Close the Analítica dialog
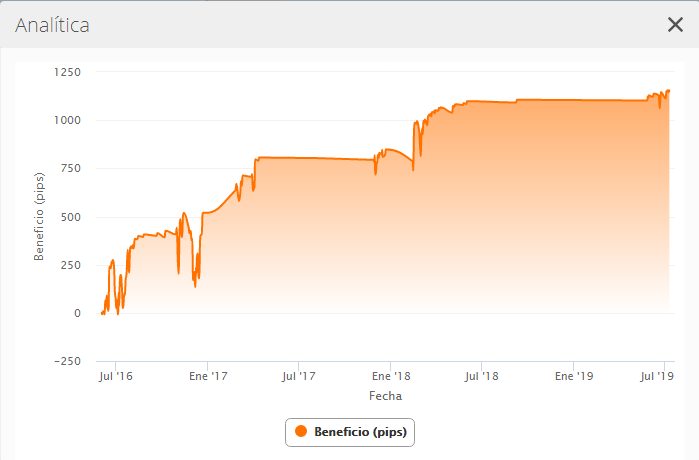This screenshot has width=699, height=460. [675, 25]
